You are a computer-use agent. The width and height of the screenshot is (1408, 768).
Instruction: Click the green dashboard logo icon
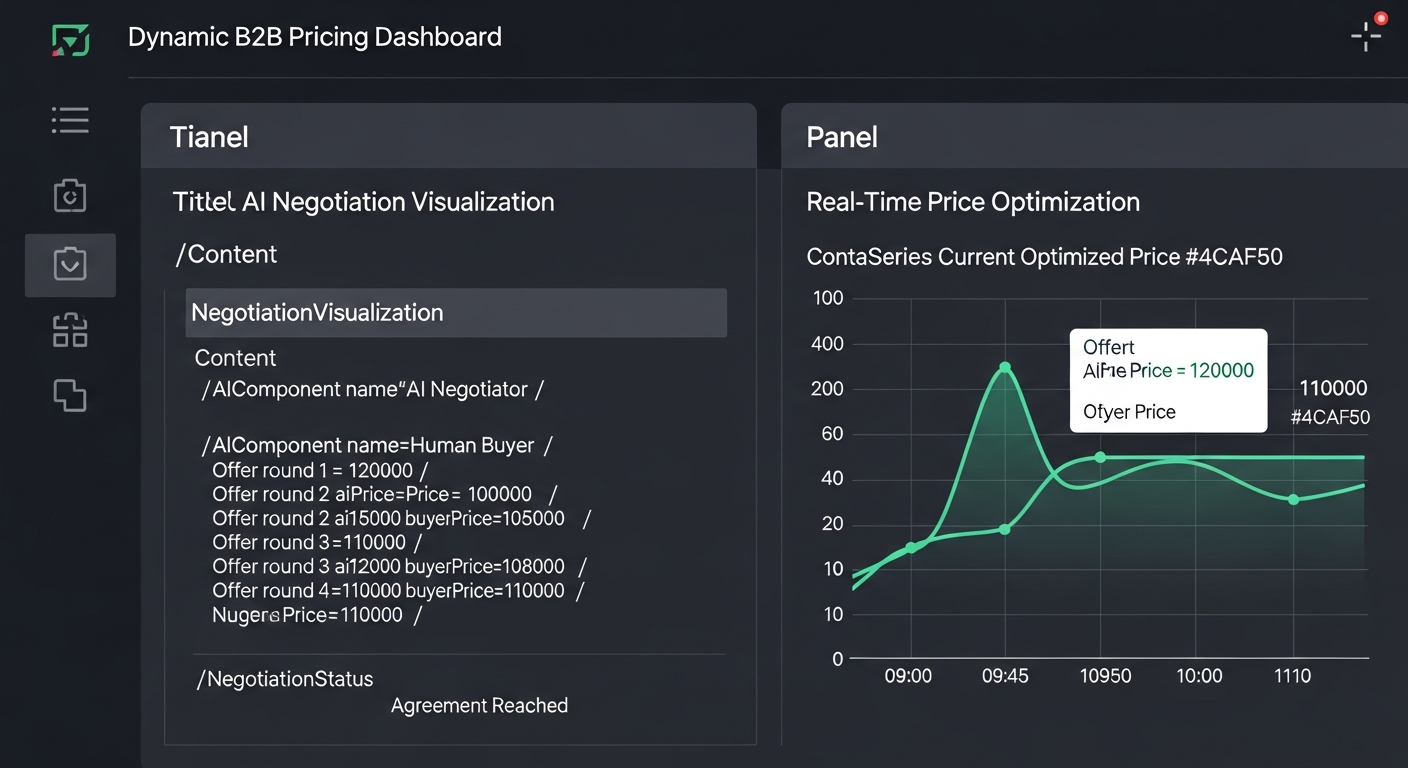(x=70, y=40)
